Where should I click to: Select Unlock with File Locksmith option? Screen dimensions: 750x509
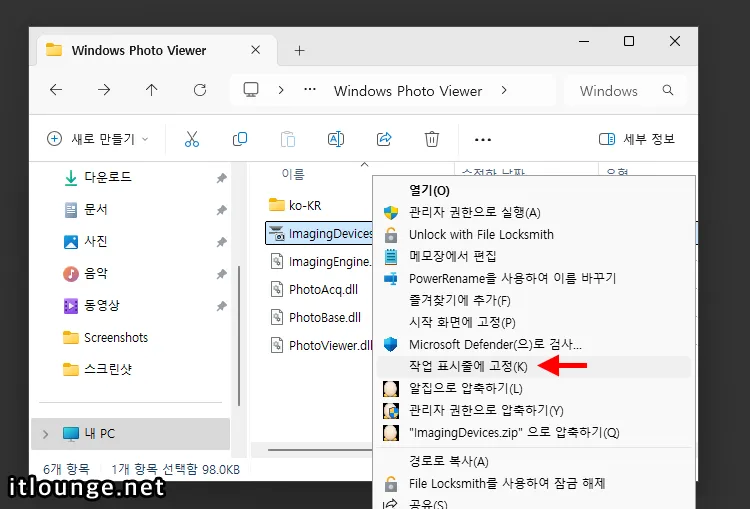481,234
